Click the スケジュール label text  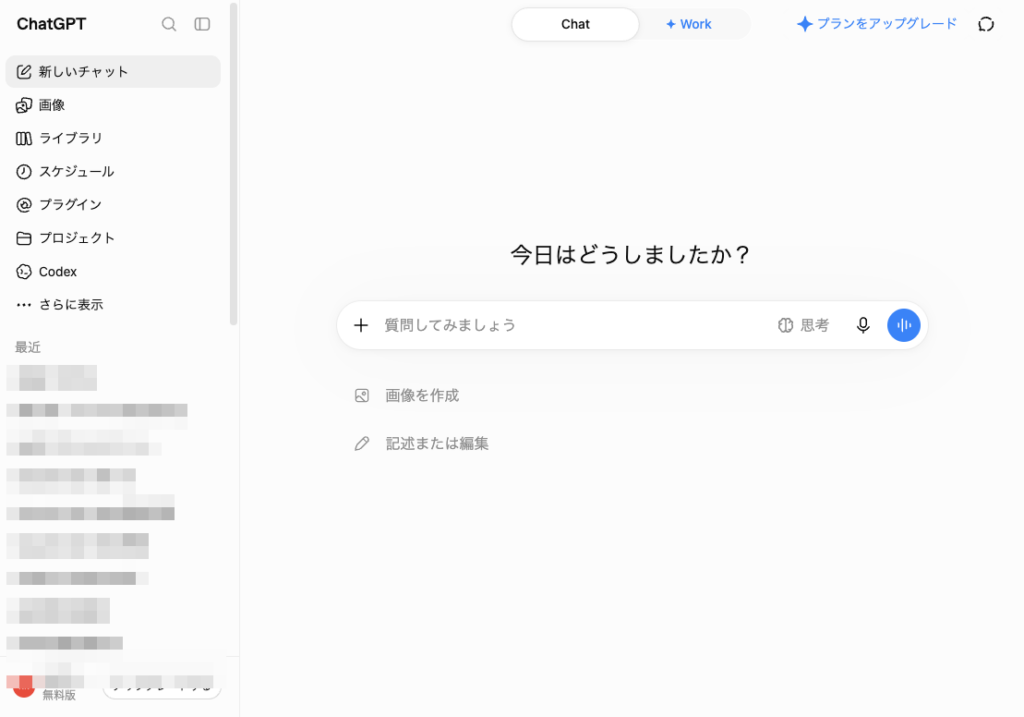(76, 172)
